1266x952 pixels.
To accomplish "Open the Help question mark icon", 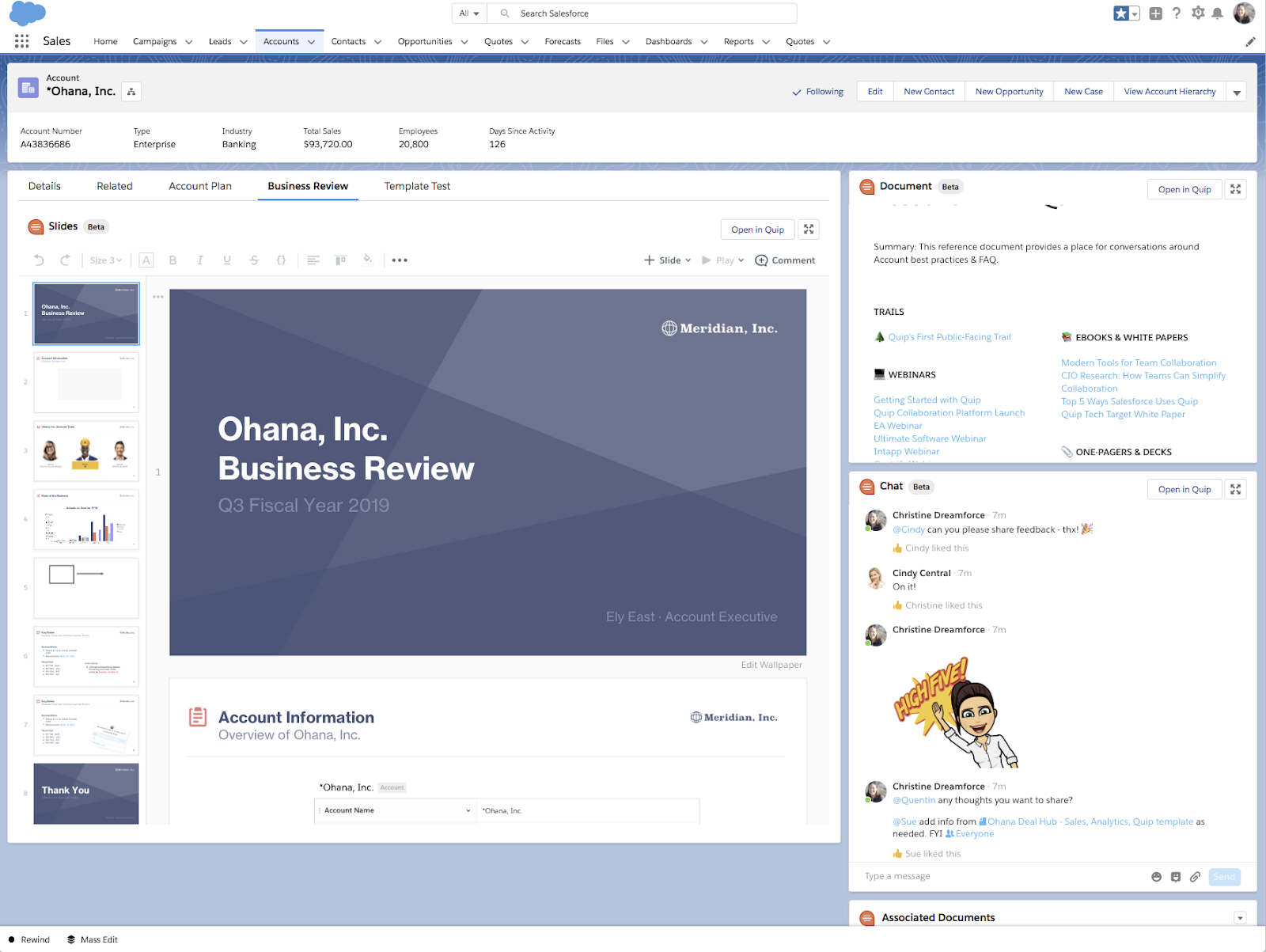I will 1177,13.
